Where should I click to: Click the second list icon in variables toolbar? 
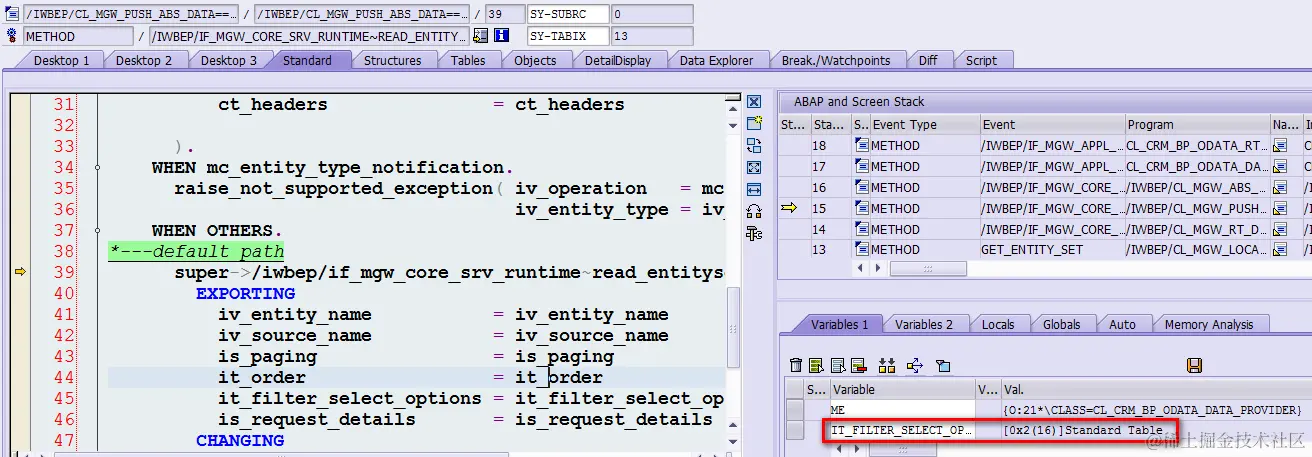[x=837, y=365]
